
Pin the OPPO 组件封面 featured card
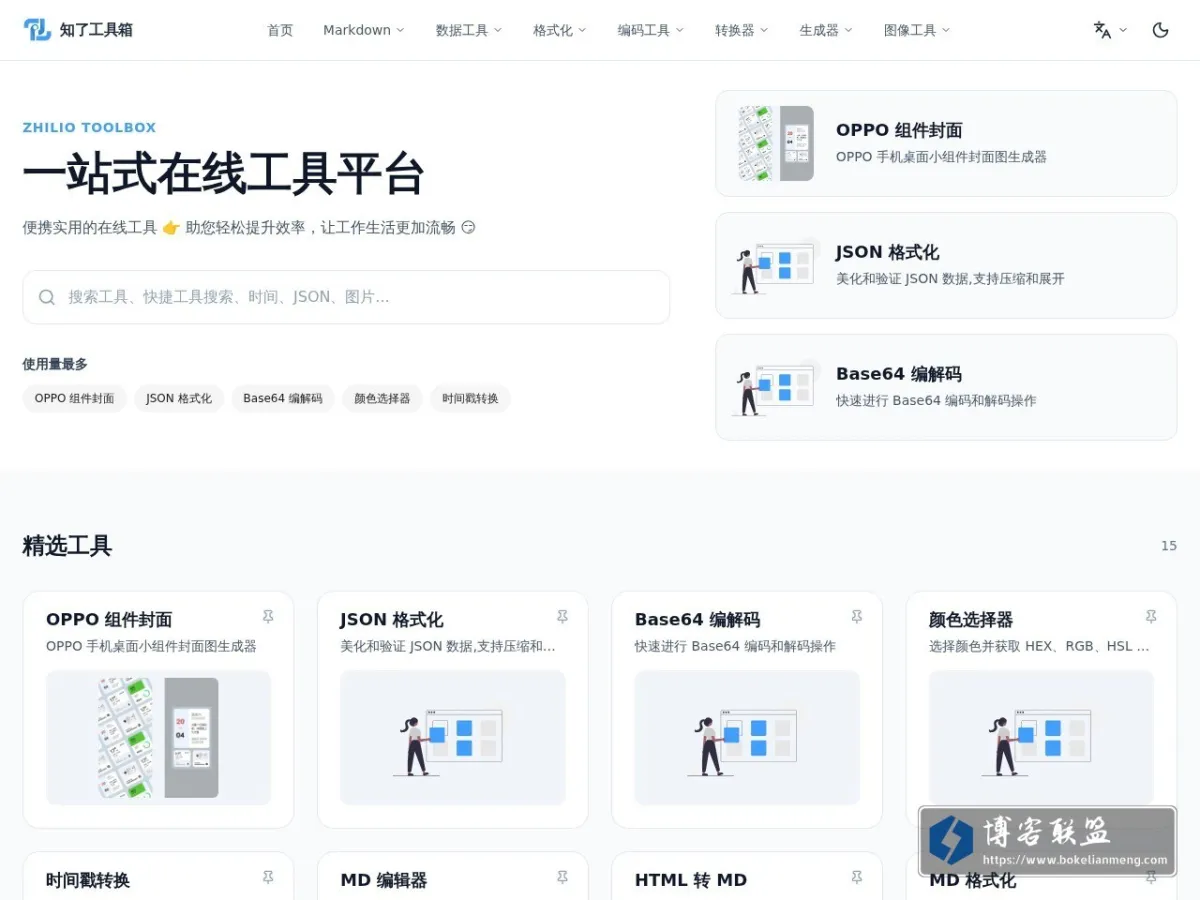(x=268, y=617)
